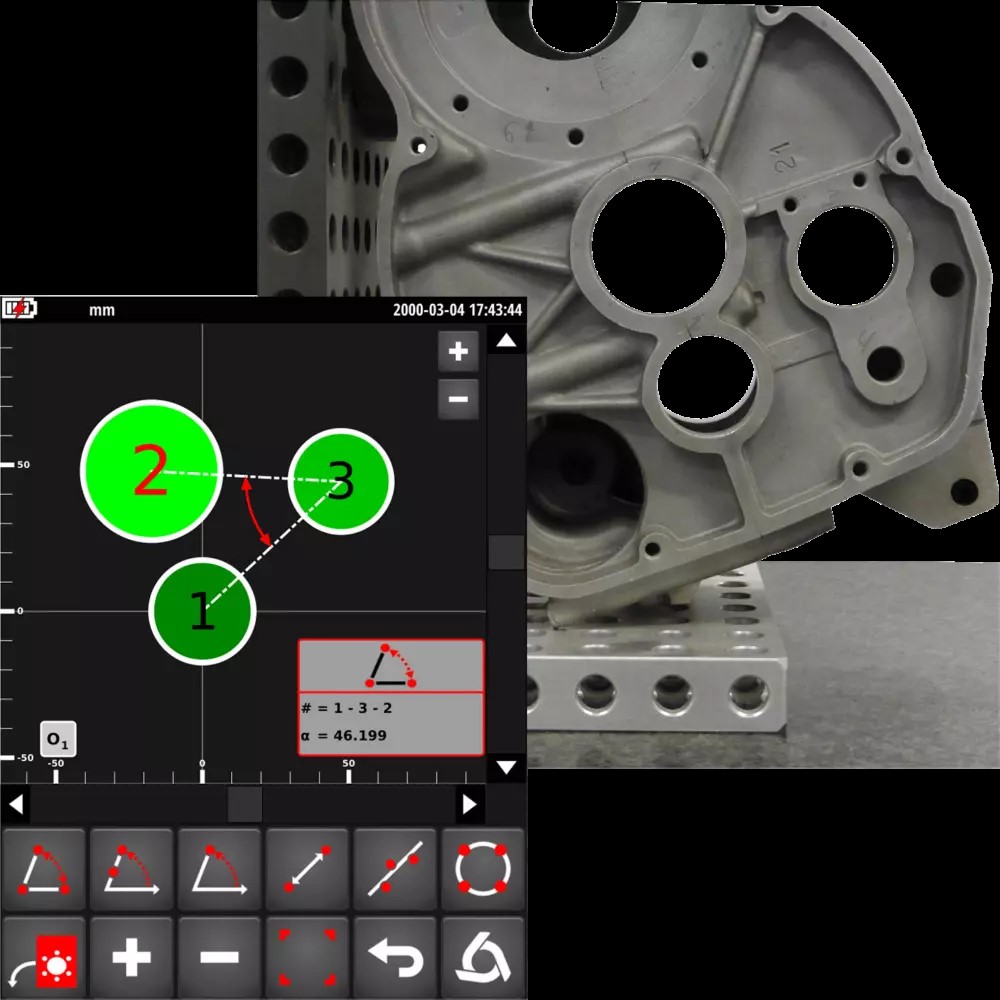
Task: Click the battery status icon
Action: coord(19,309)
